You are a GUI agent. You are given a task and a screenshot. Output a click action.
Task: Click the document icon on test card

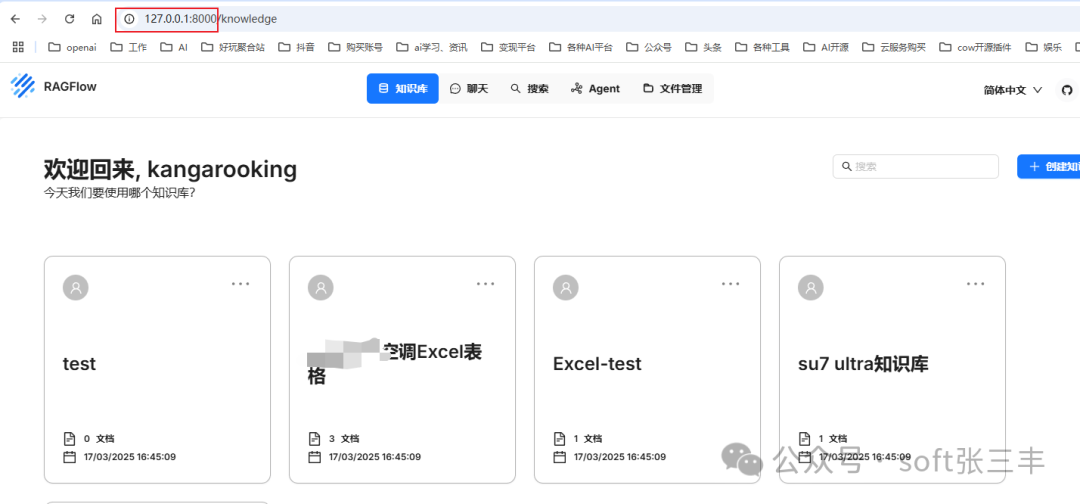click(69, 439)
